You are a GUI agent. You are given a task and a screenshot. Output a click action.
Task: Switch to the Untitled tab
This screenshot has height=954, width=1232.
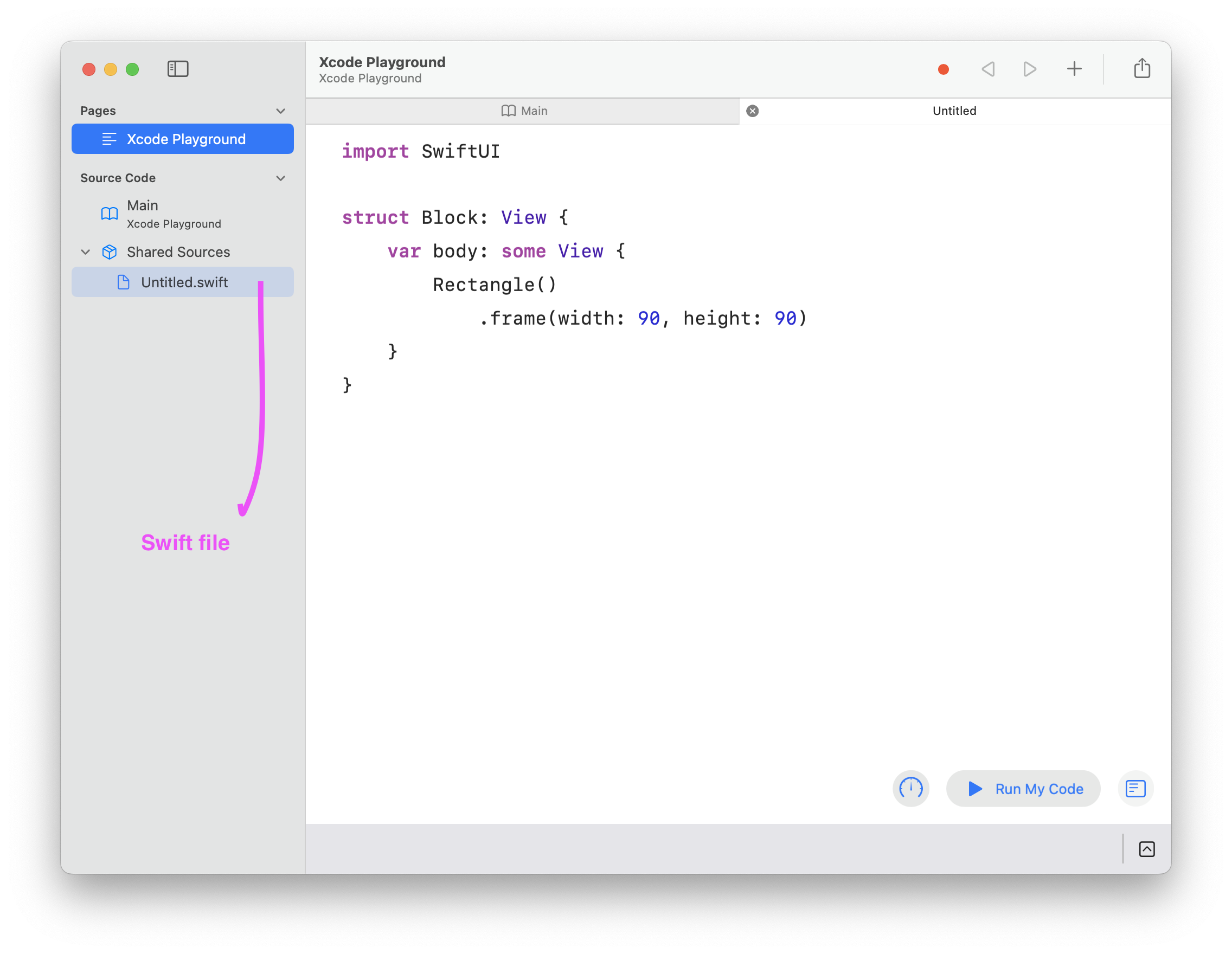[954, 111]
